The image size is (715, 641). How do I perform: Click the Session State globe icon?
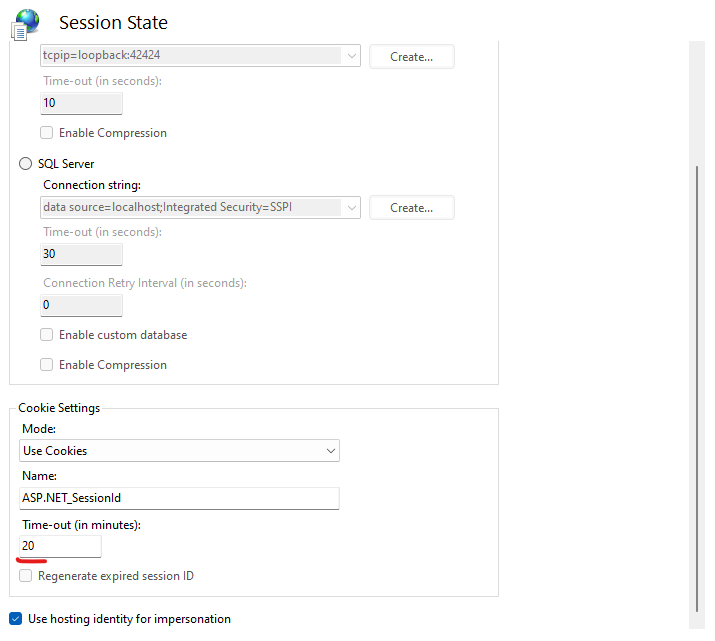point(26,24)
